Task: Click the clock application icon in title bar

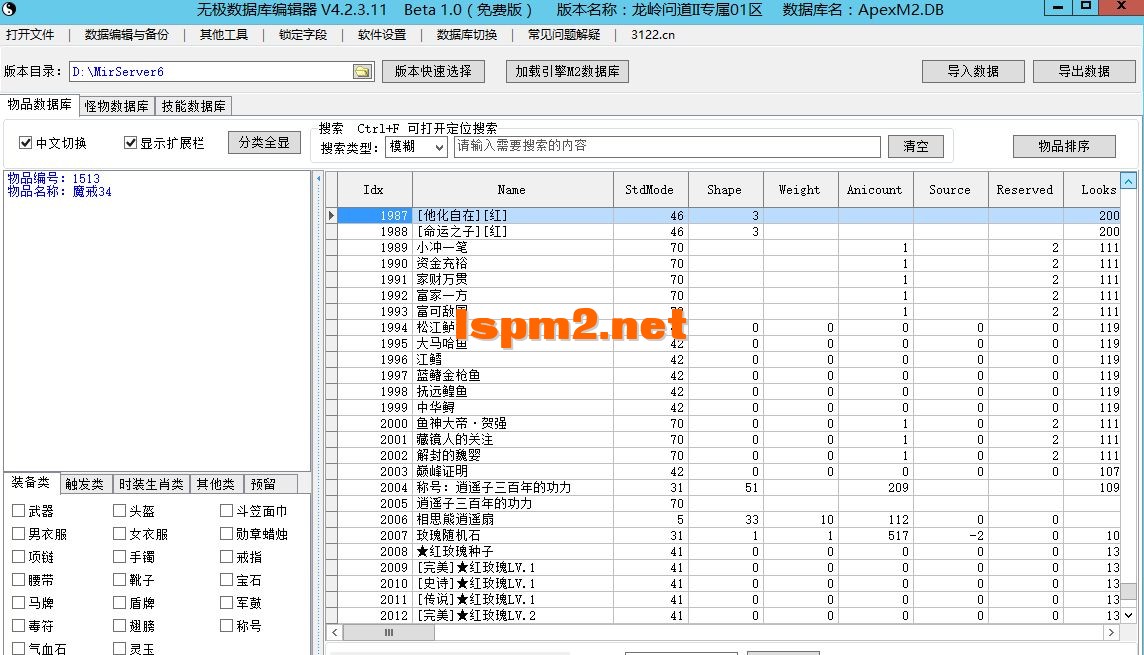Action: pos(10,9)
